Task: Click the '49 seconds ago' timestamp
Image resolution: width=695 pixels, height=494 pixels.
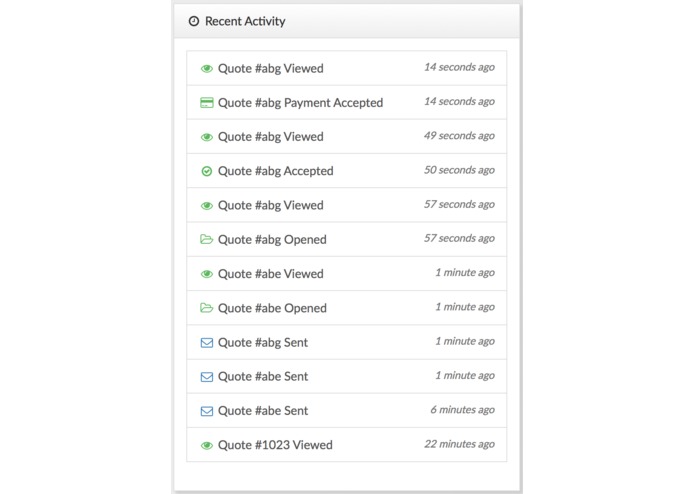Action: point(459,136)
